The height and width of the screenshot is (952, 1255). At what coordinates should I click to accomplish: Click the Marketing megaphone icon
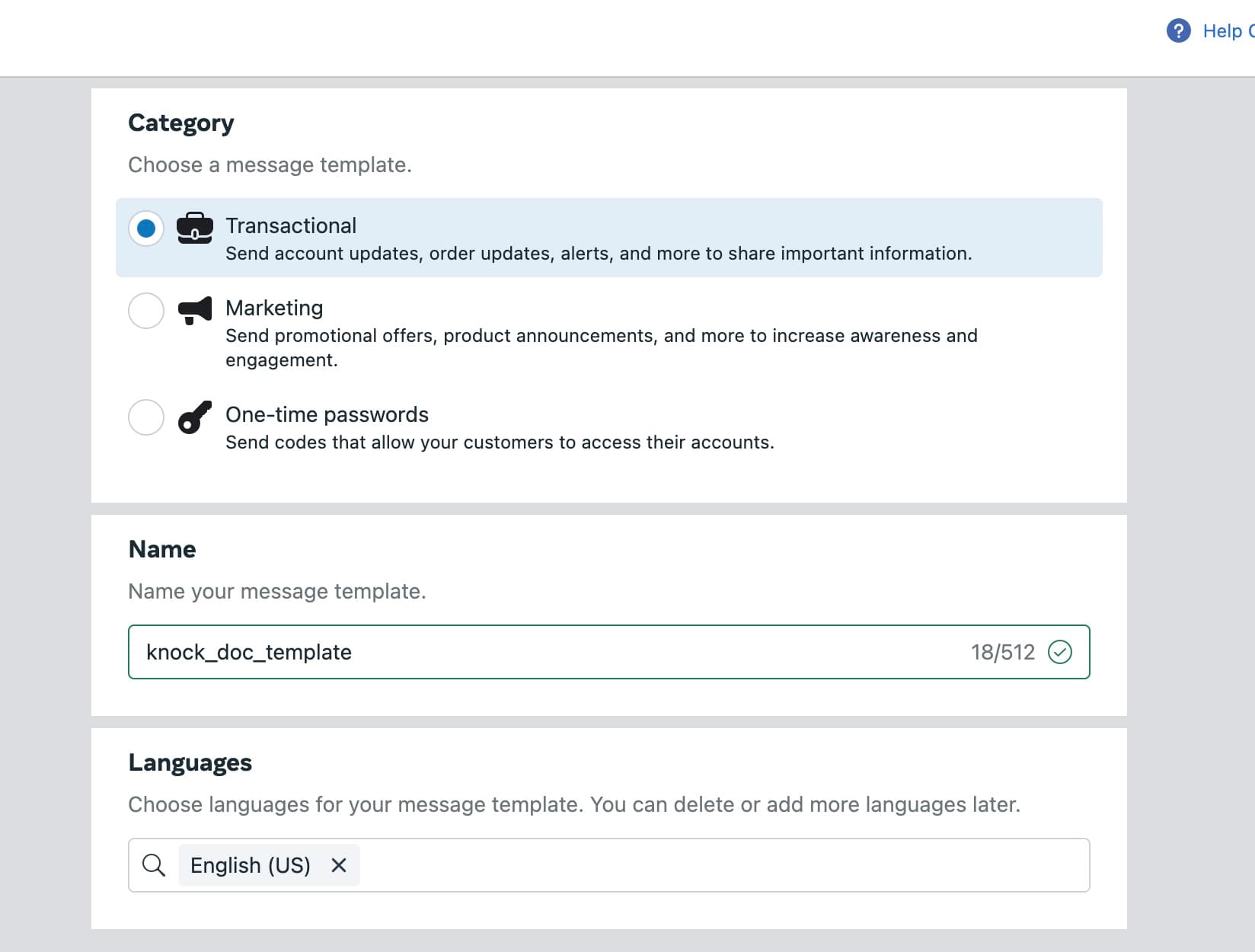194,310
